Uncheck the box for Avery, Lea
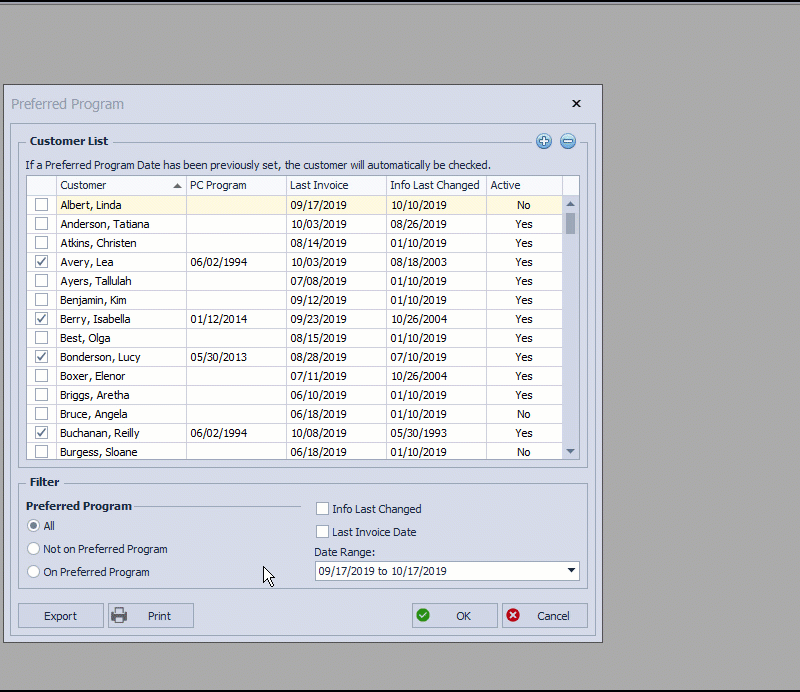Viewport: 800px width, 692px height. tap(41, 262)
